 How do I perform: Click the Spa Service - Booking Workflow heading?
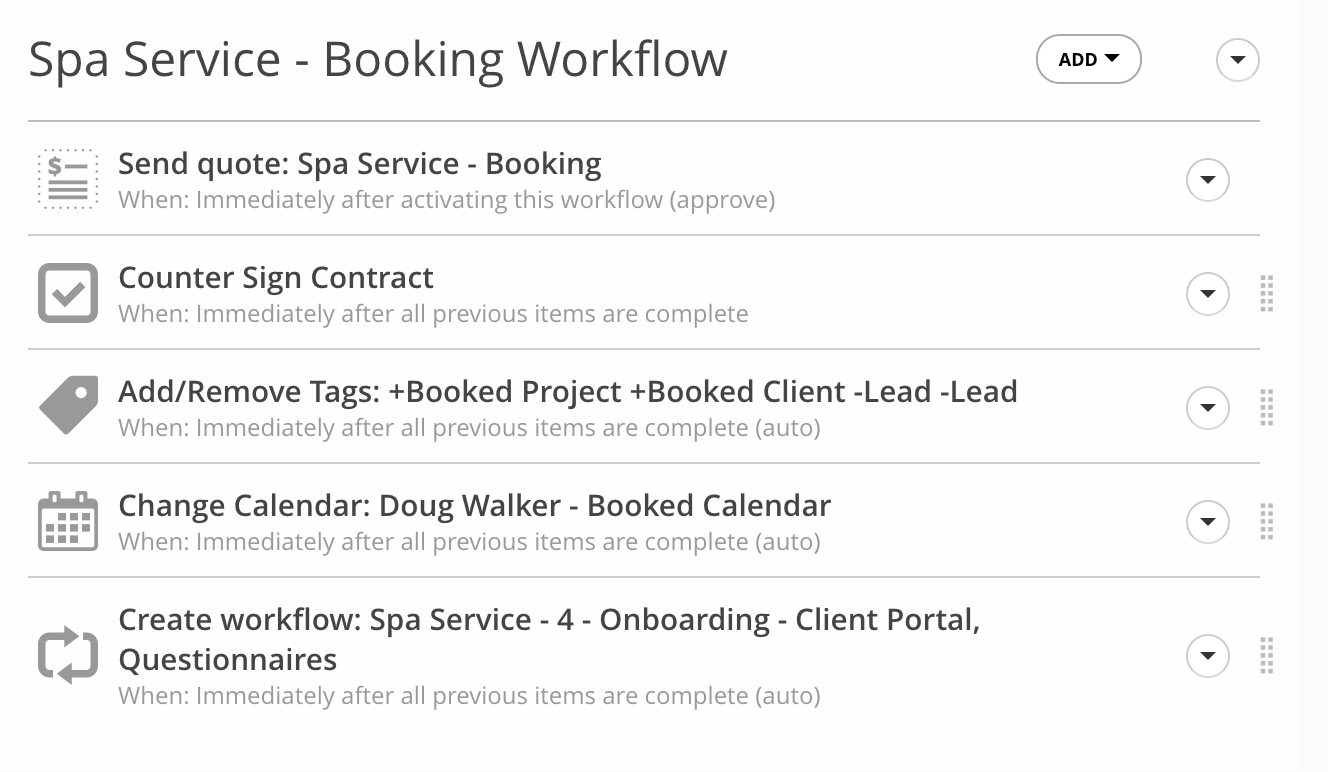click(378, 60)
